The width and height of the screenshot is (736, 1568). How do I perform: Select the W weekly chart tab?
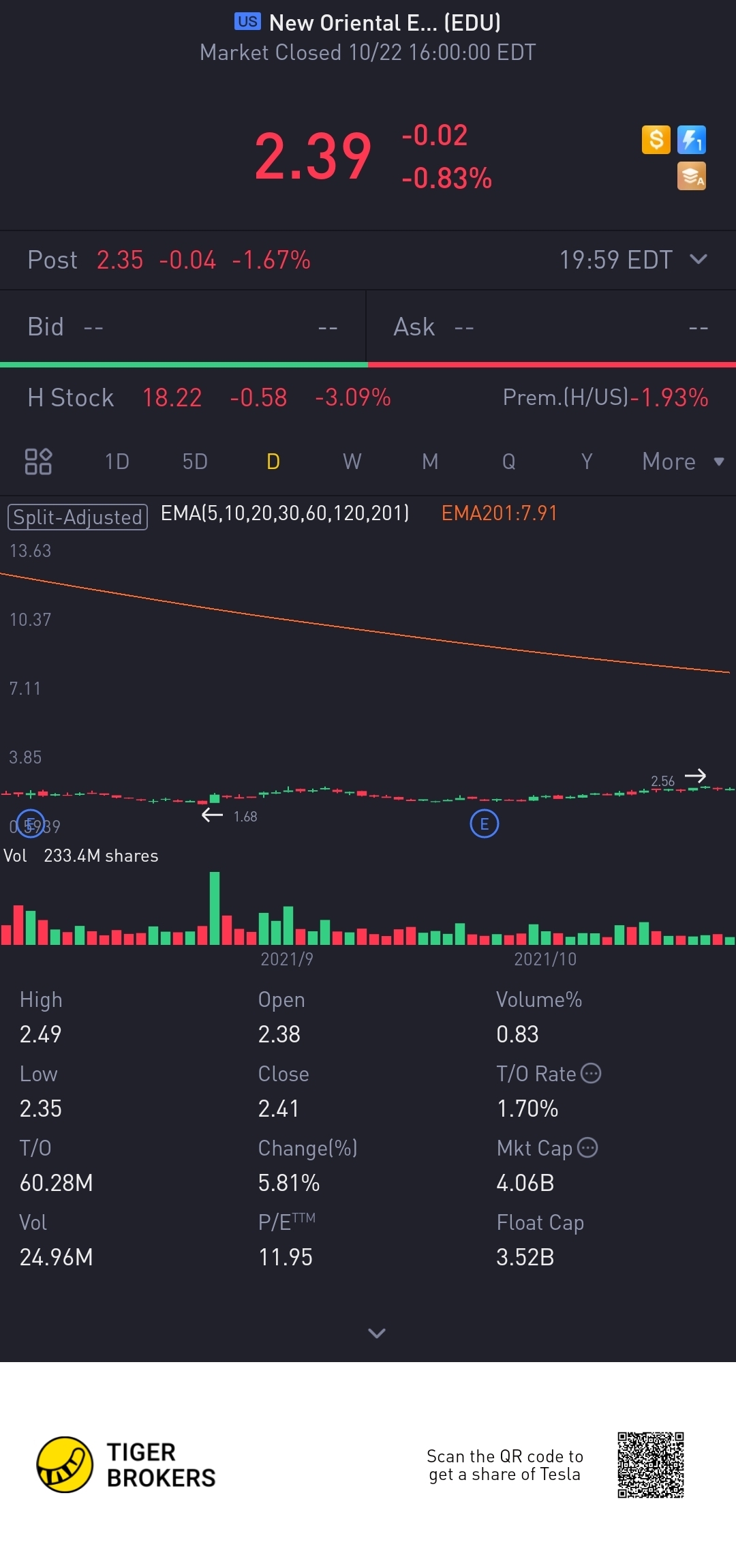(x=352, y=462)
